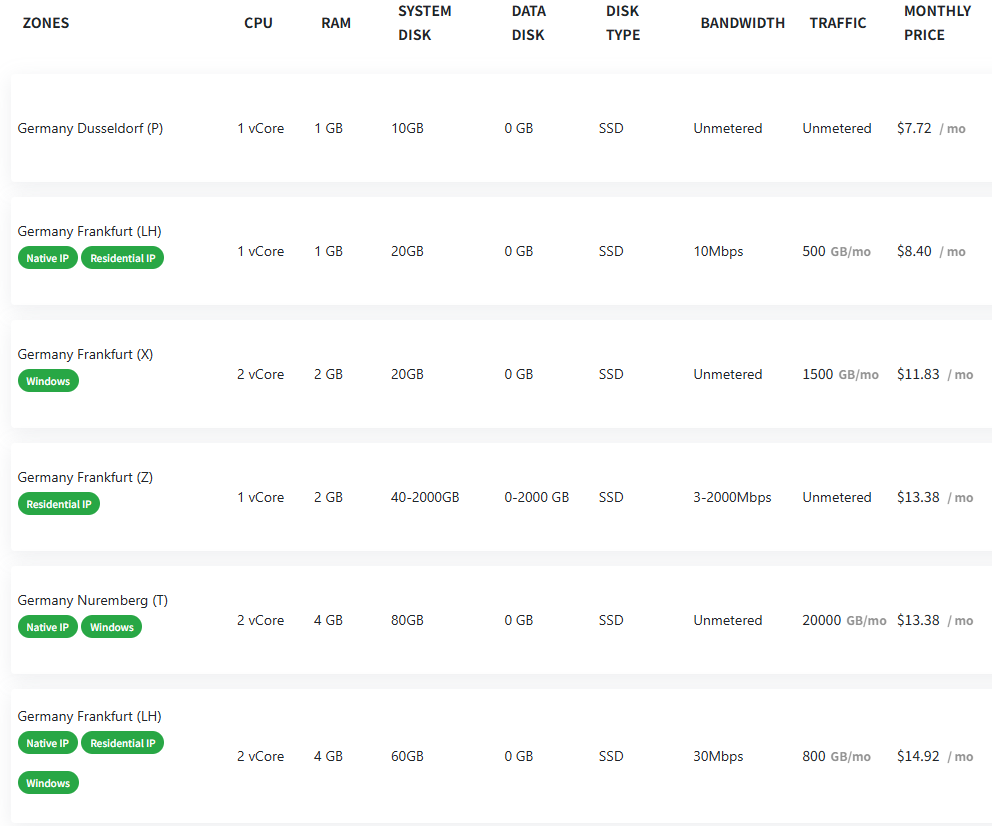Click Windows tag on $14.92 Frankfurt plan
Image resolution: width=992 pixels, height=826 pixels.
tap(48, 783)
